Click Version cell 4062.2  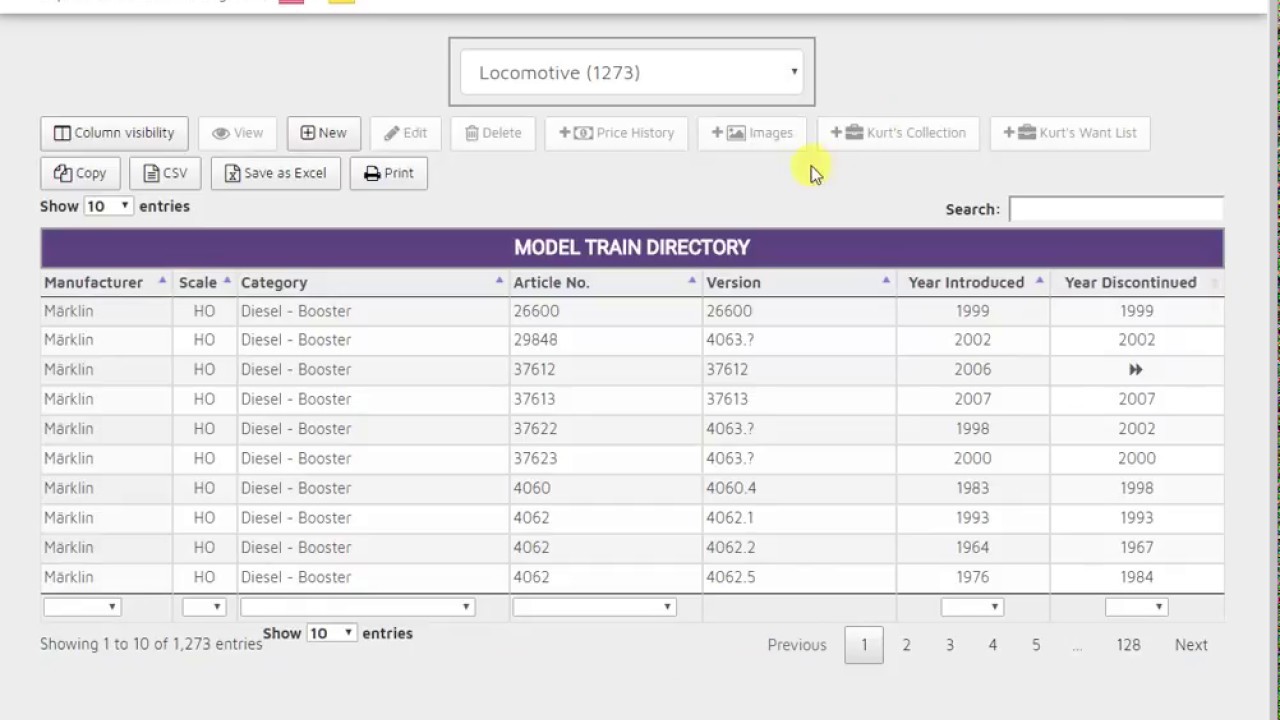[799, 548]
